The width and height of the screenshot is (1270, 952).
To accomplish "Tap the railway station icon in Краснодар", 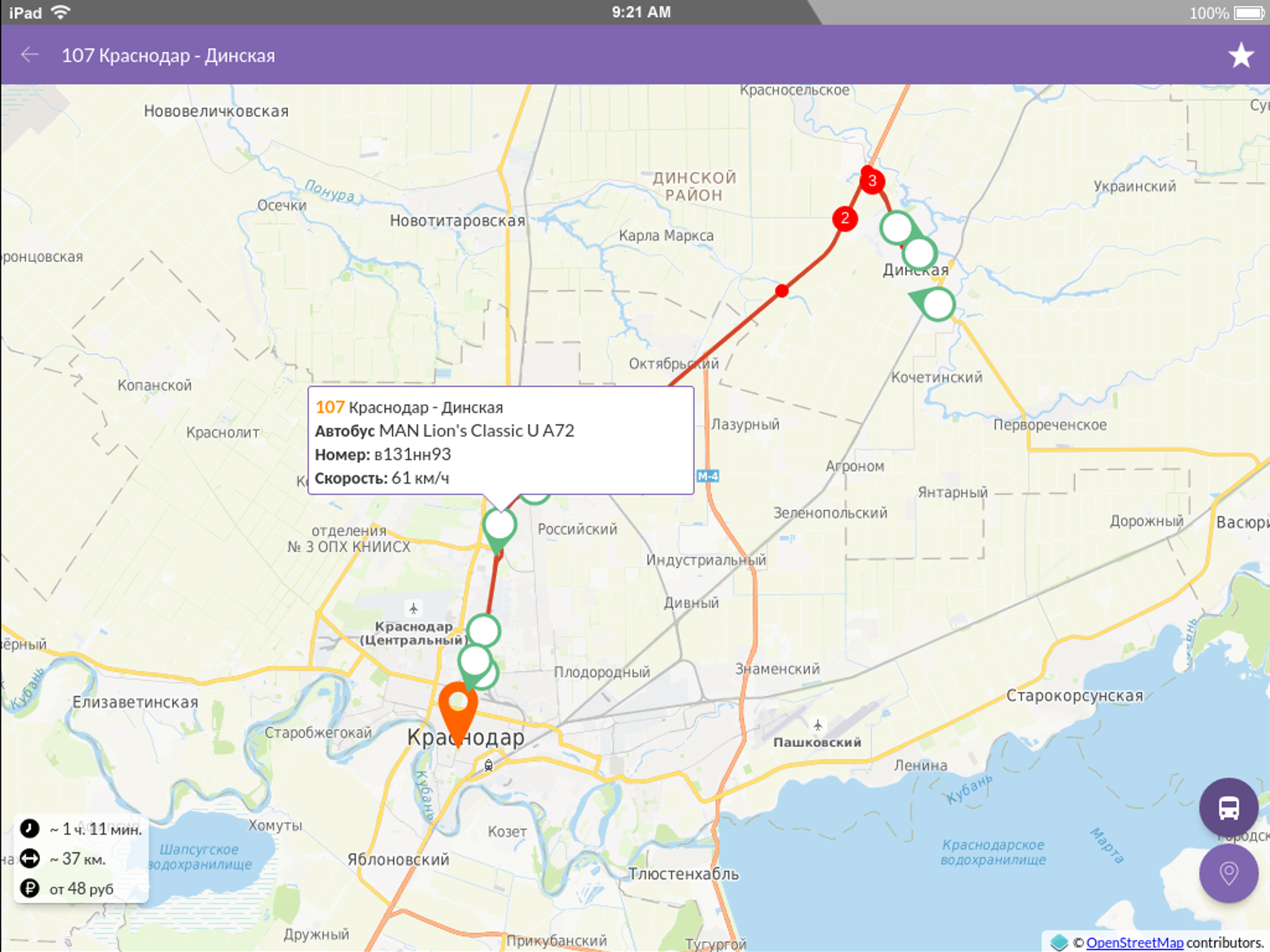I will coord(488,766).
